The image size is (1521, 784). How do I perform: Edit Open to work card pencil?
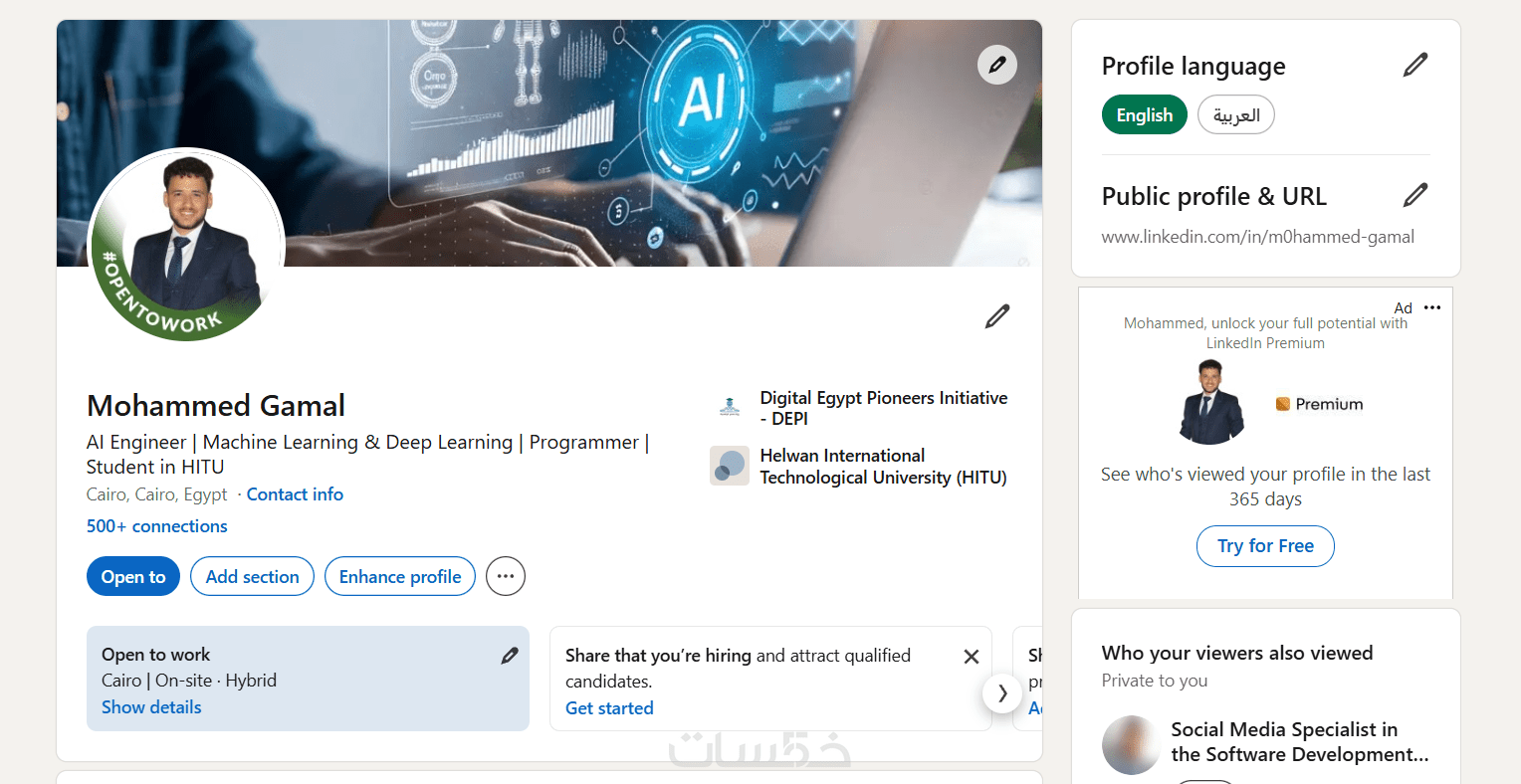(x=510, y=656)
